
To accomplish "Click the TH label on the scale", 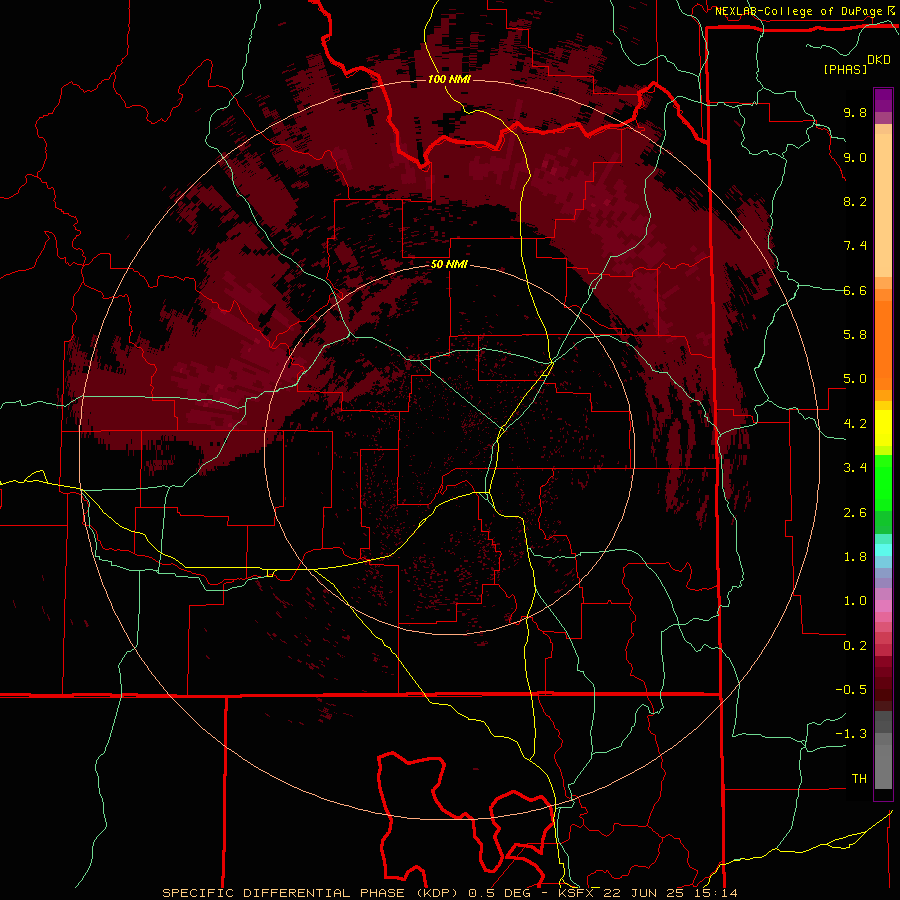I will [859, 779].
